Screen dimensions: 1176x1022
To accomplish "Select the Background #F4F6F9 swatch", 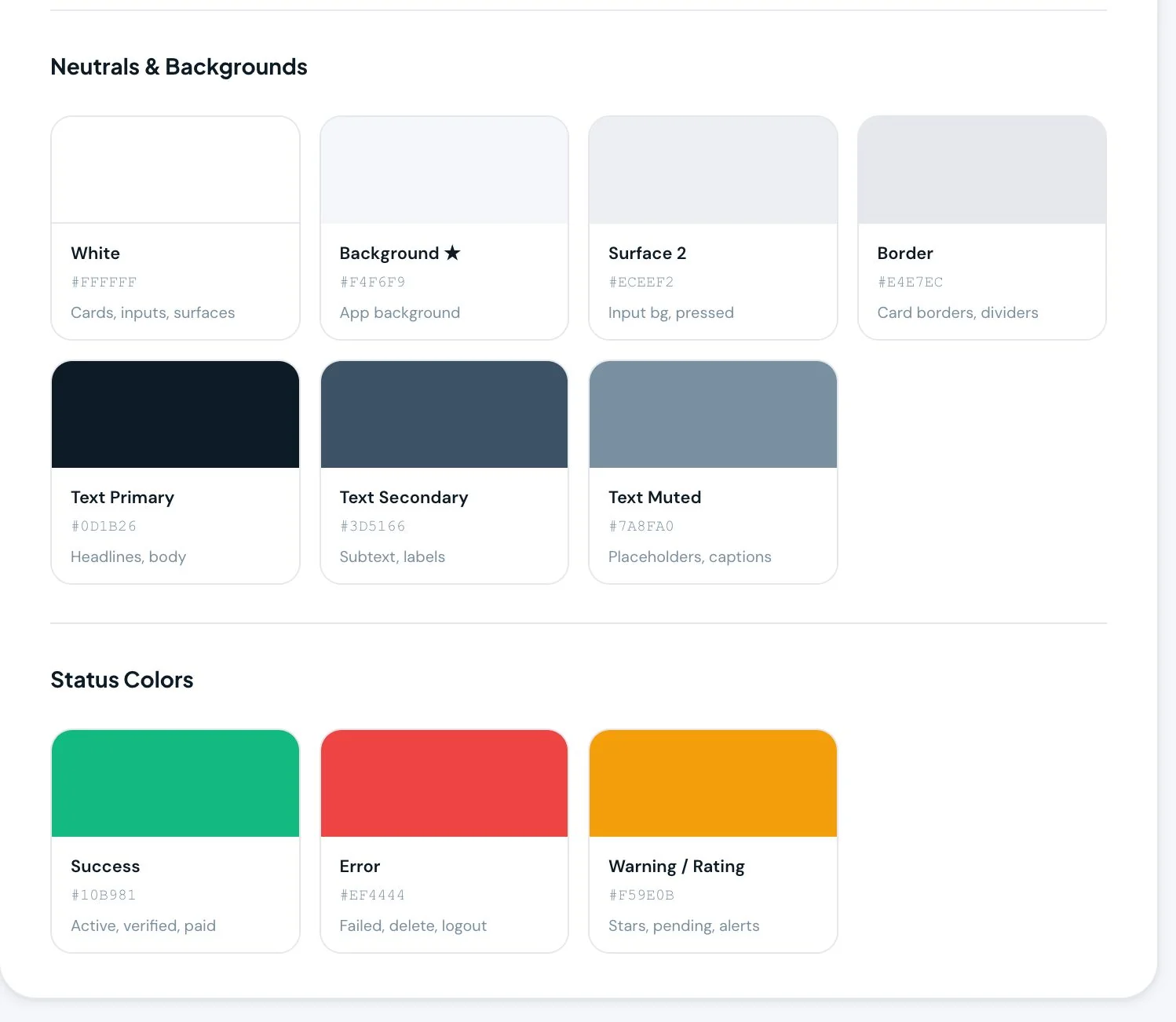I will (x=444, y=170).
